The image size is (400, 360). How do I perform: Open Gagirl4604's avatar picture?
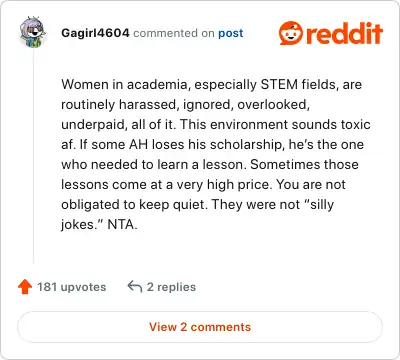pyautogui.click(x=33, y=32)
